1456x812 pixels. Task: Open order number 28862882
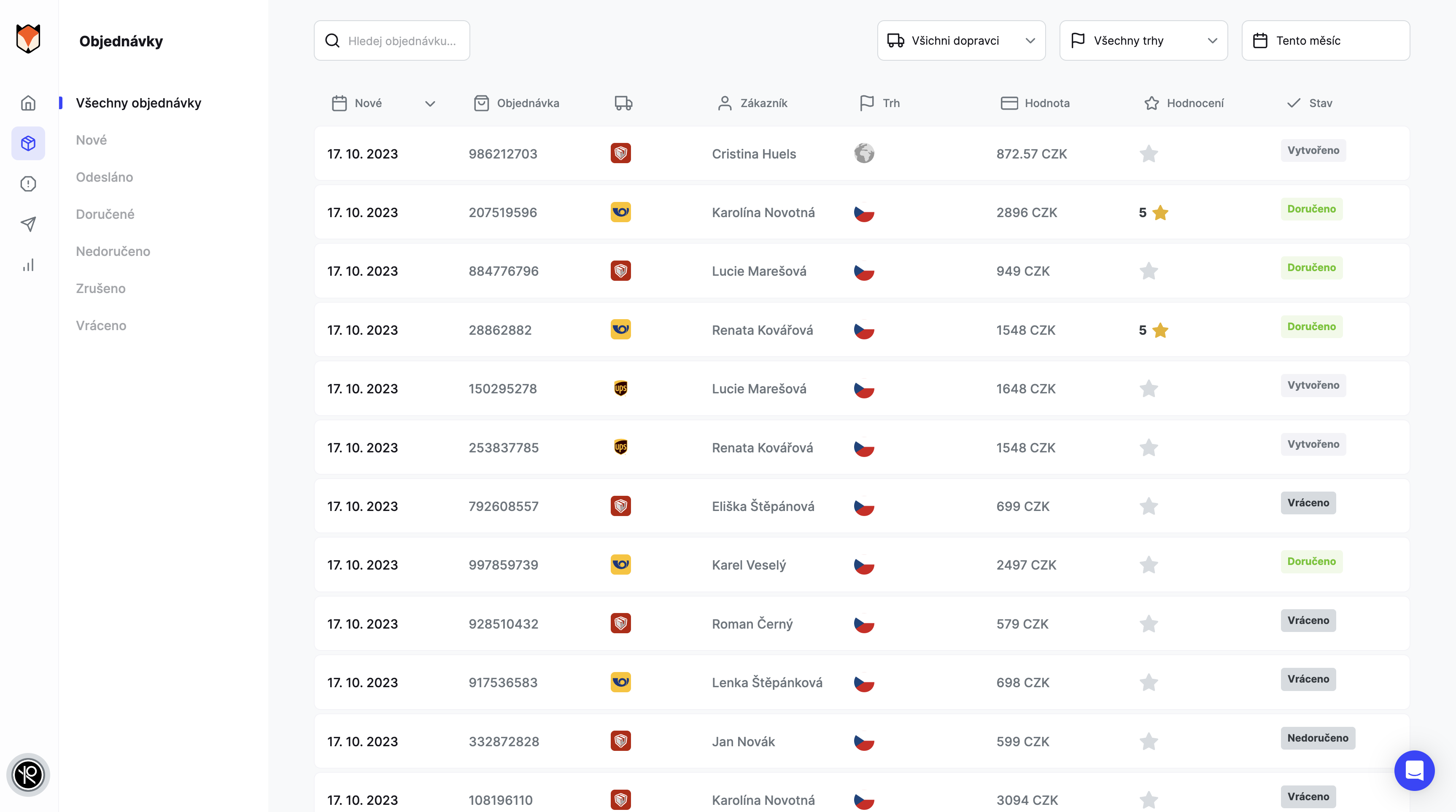coord(500,330)
